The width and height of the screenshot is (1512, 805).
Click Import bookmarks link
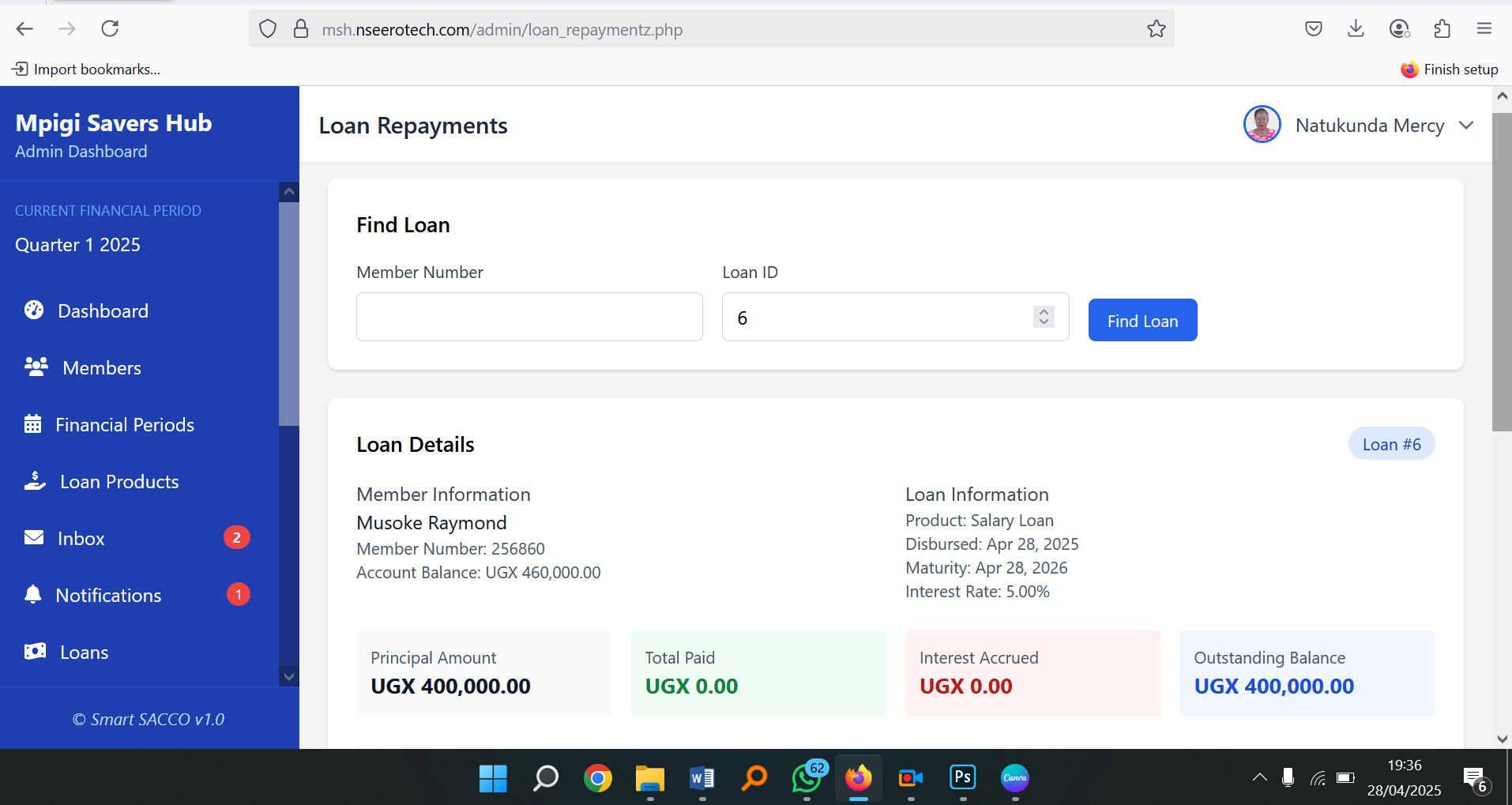coord(87,70)
